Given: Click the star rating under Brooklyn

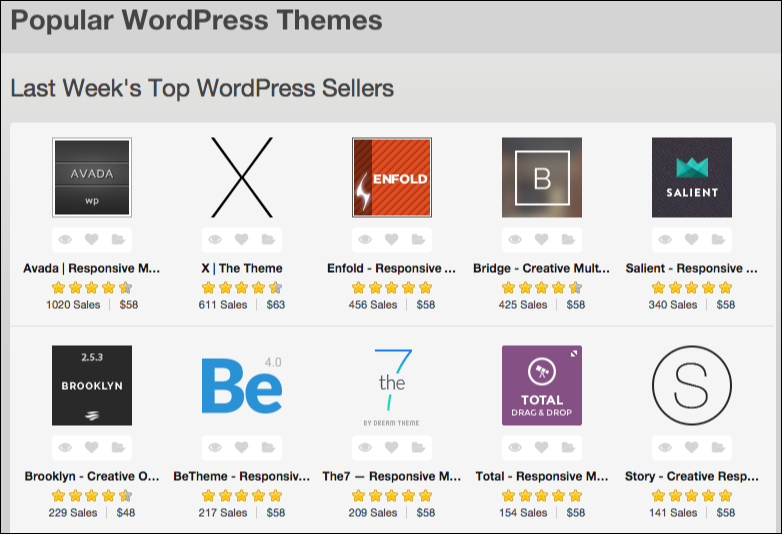Looking at the screenshot, I should click(x=92, y=496).
